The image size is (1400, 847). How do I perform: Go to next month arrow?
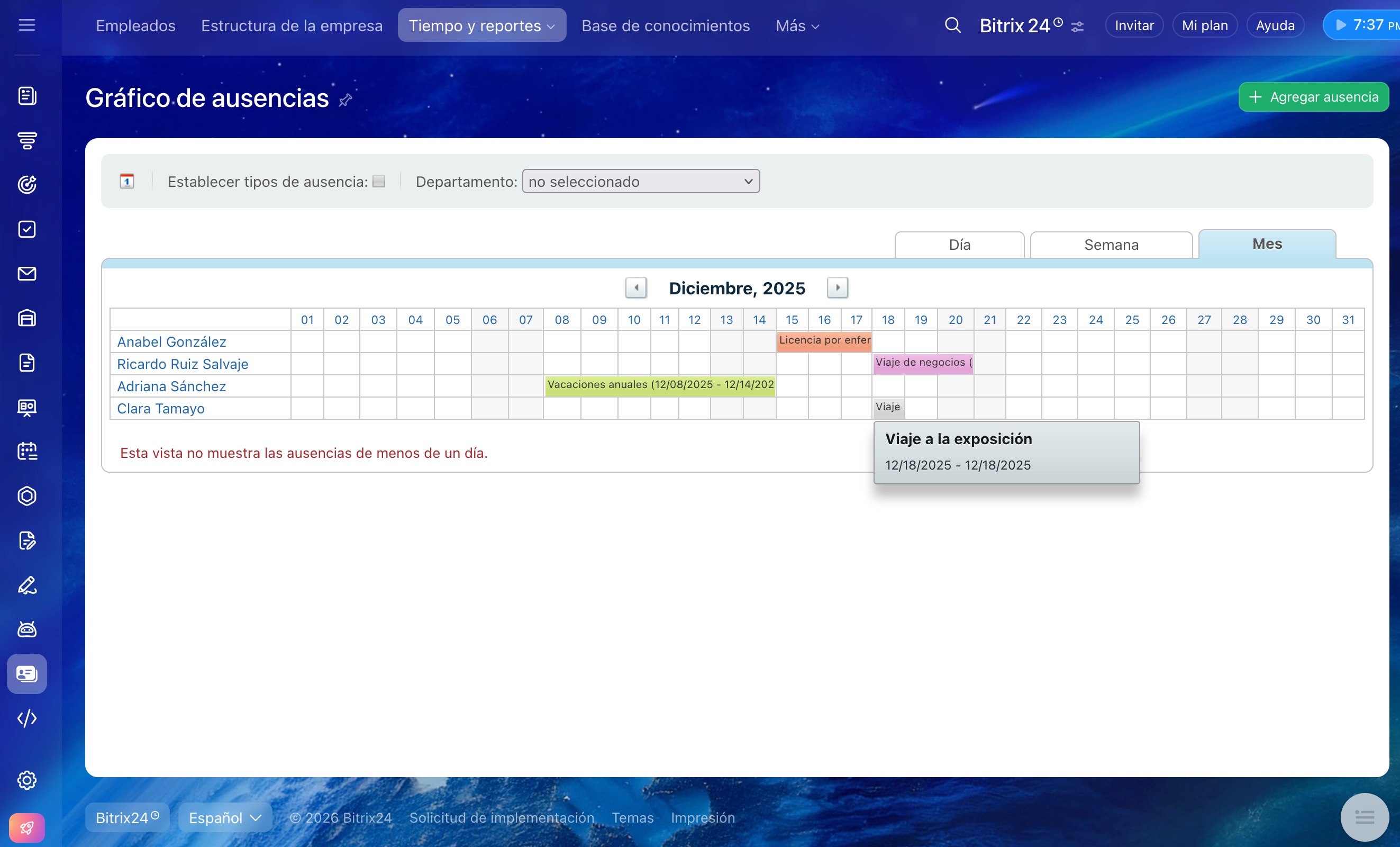837,287
